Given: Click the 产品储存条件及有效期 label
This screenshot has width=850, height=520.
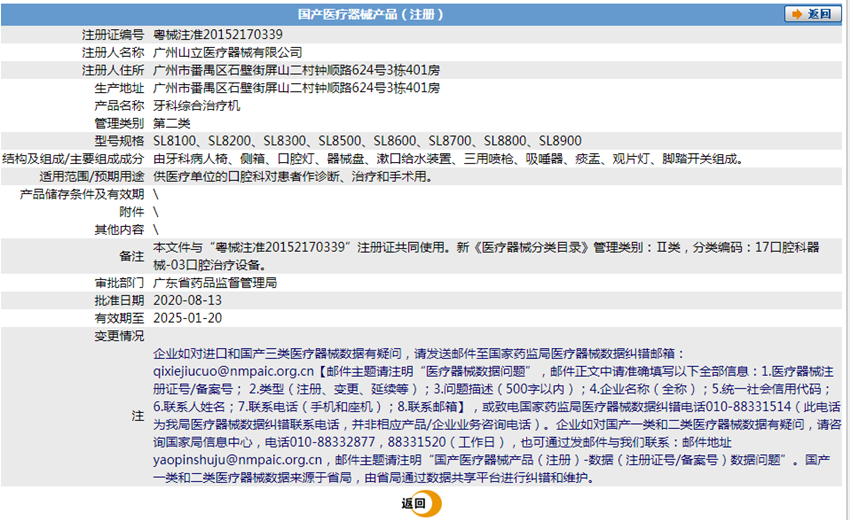Looking at the screenshot, I should (82, 194).
